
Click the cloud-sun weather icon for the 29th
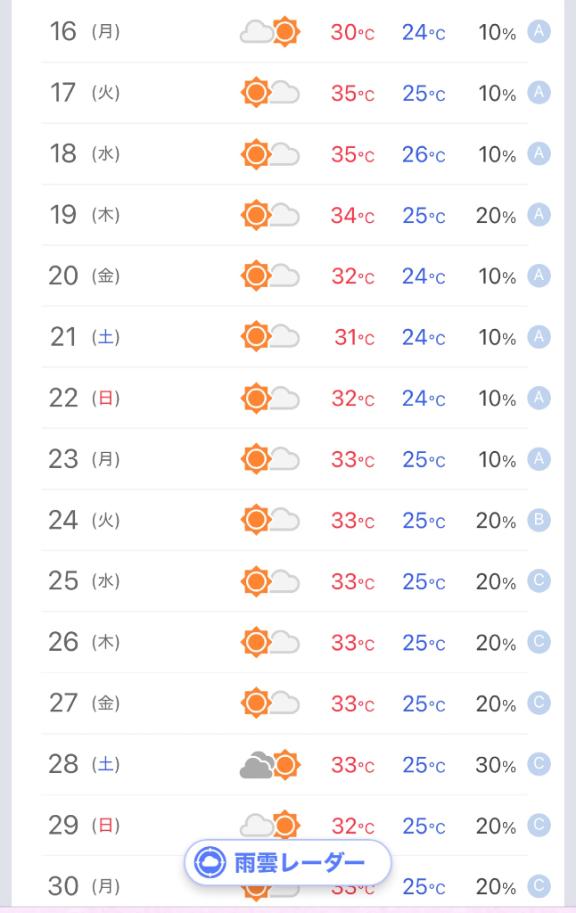click(x=270, y=824)
